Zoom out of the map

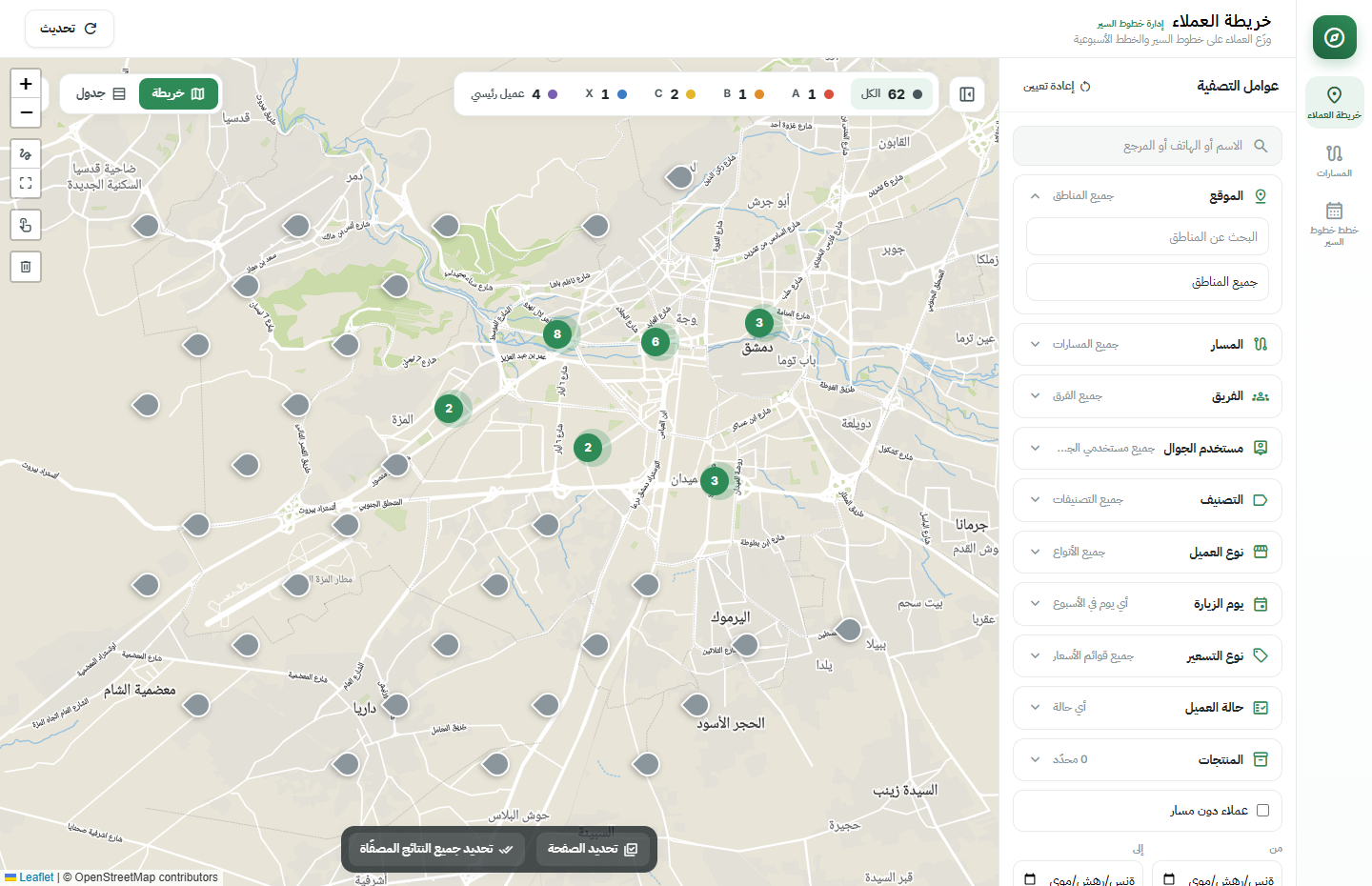point(26,112)
